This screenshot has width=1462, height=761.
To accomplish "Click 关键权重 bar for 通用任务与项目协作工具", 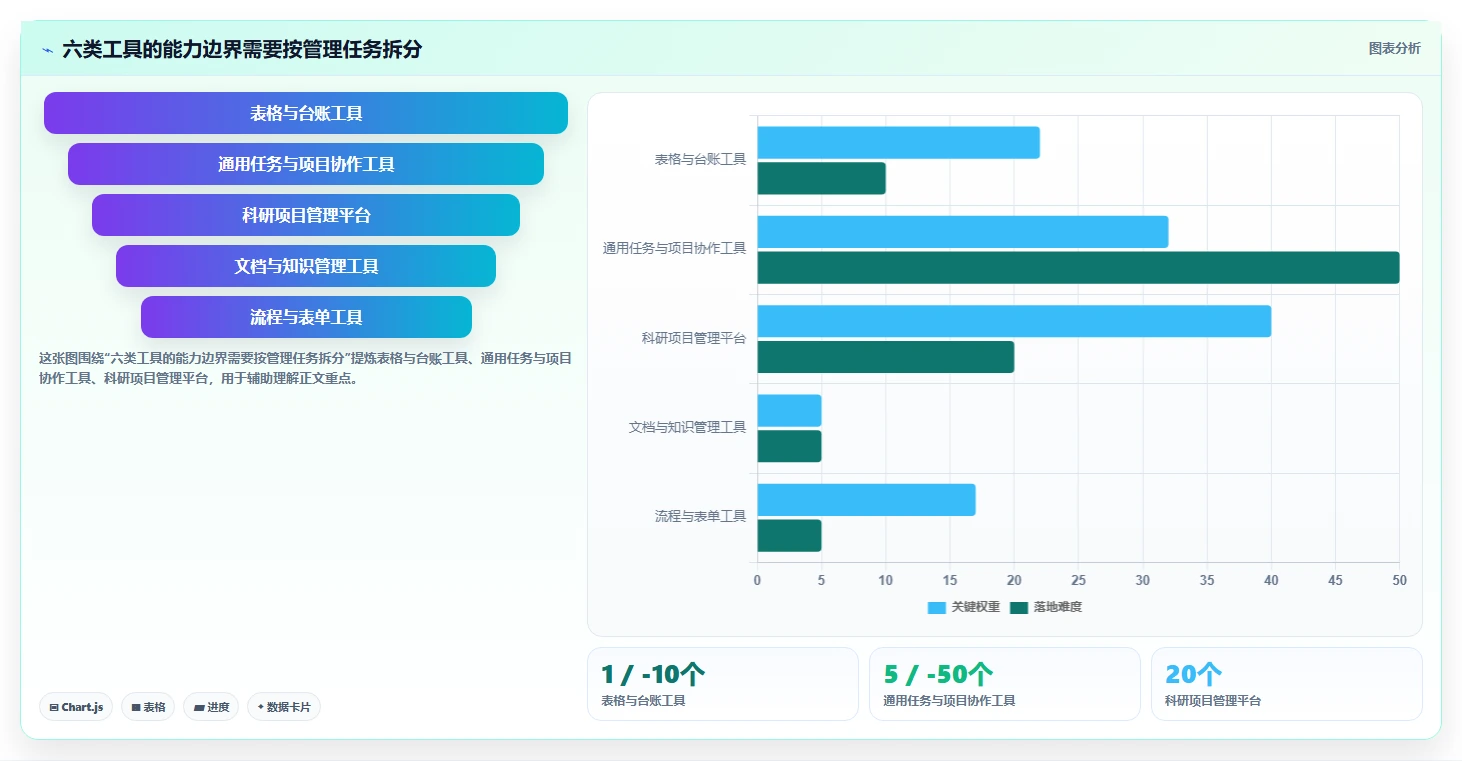I will (x=962, y=232).
